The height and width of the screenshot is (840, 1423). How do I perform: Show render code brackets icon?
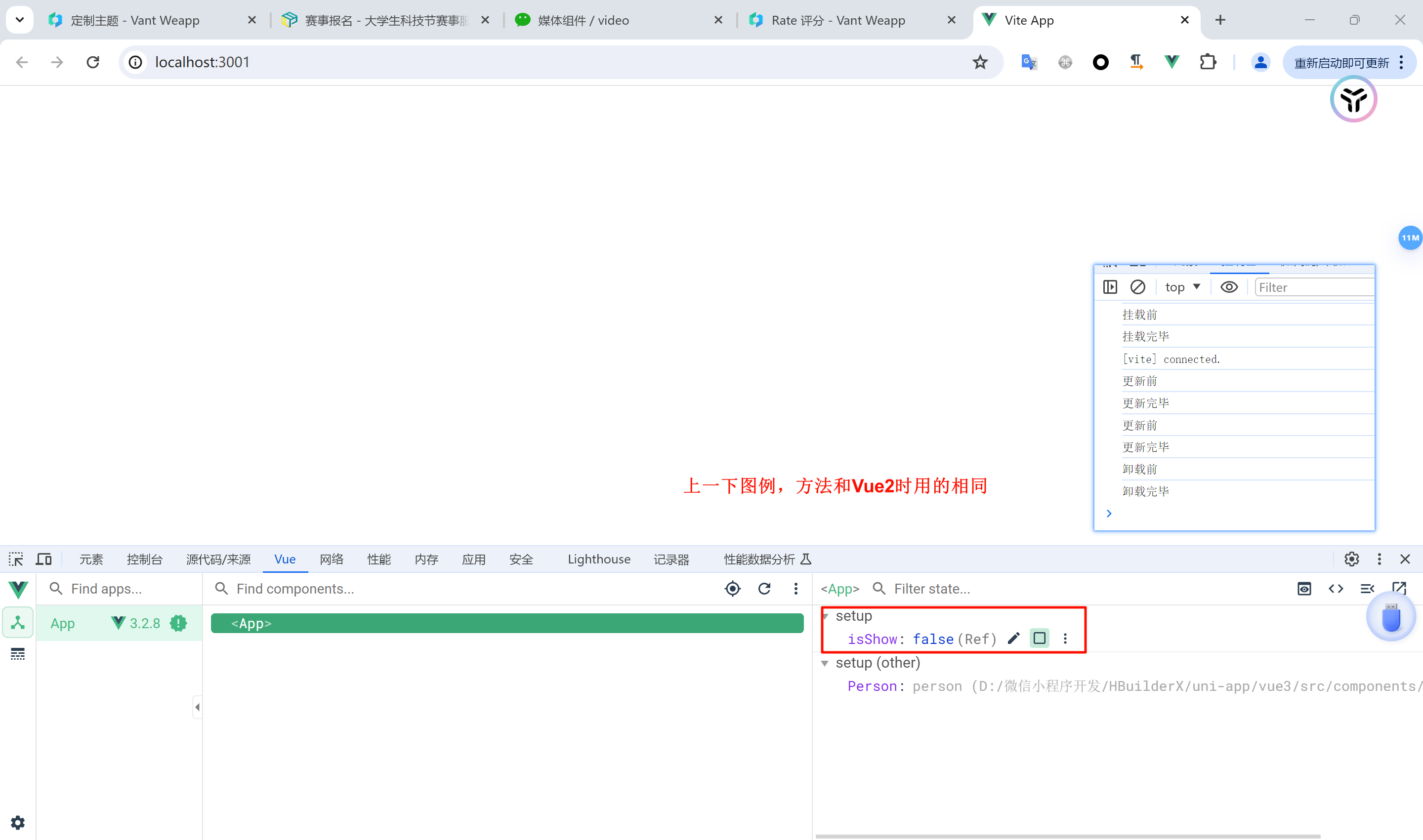pyautogui.click(x=1335, y=589)
